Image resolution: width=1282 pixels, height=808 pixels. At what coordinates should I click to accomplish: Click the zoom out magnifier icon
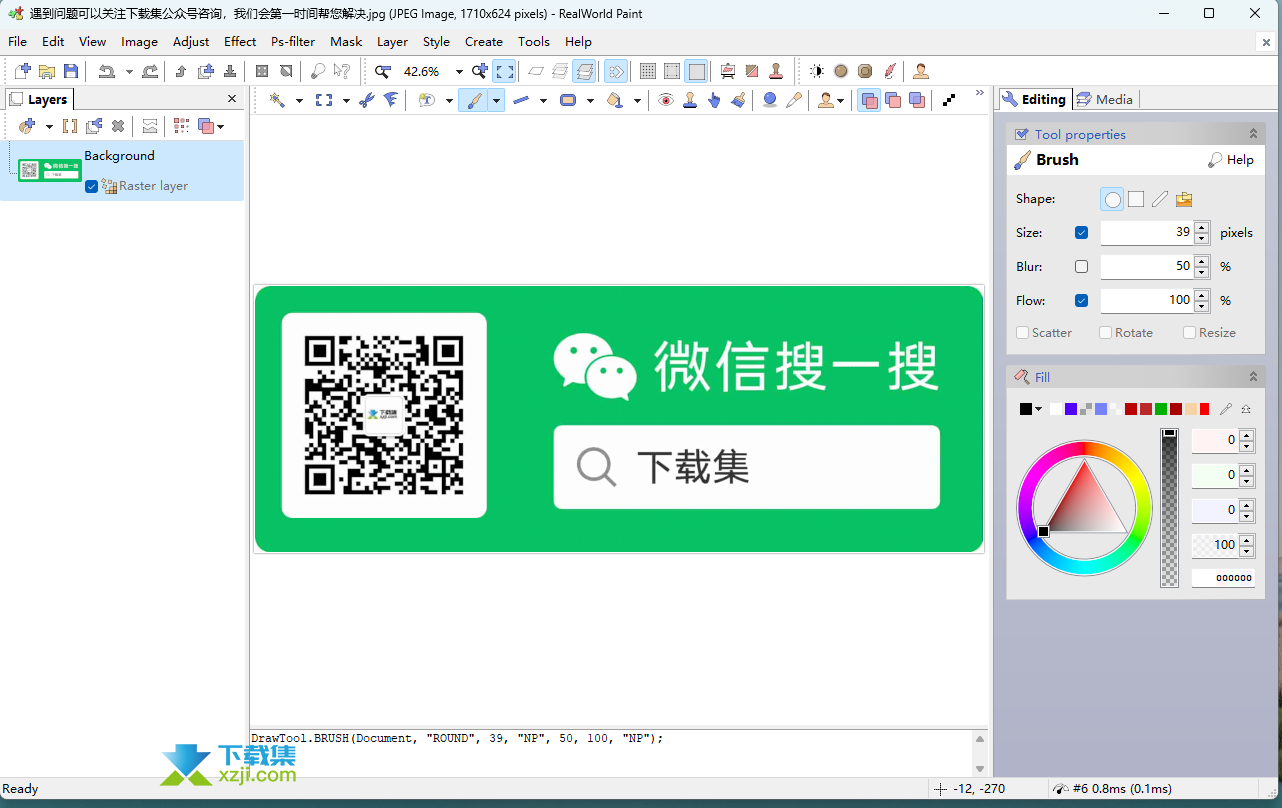383,71
